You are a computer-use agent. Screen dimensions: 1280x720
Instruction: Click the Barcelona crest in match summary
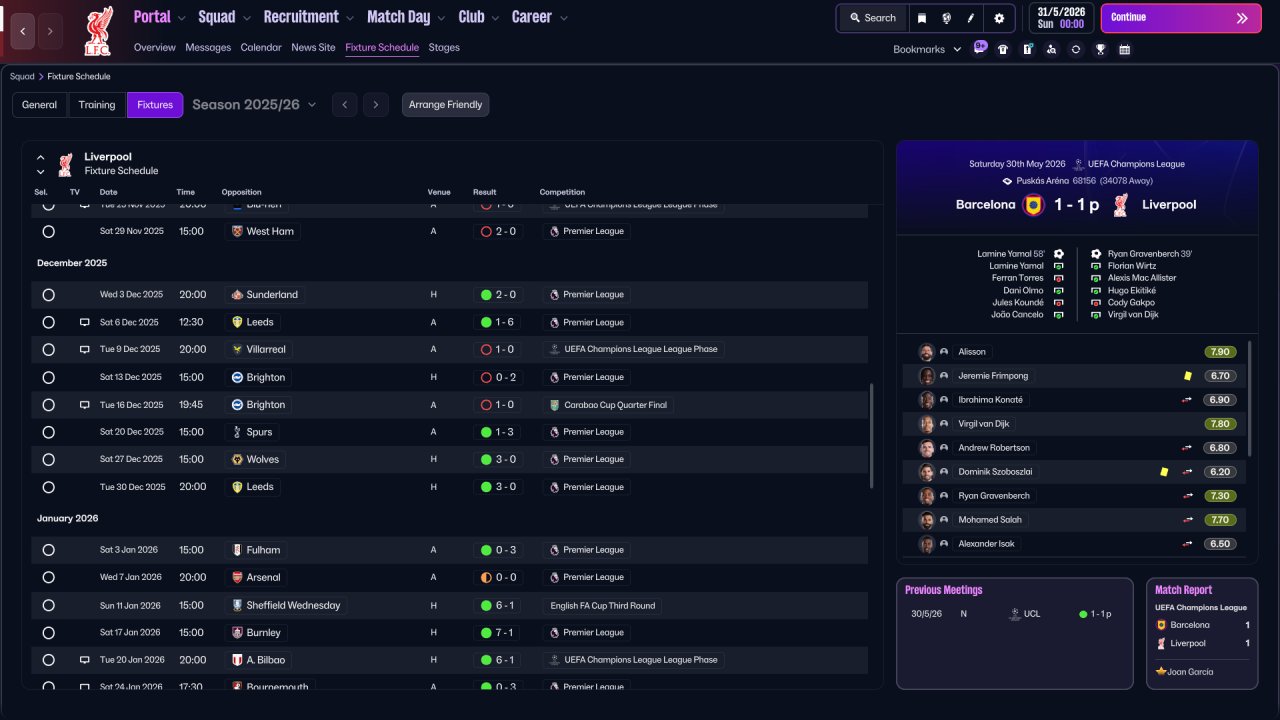click(1033, 205)
